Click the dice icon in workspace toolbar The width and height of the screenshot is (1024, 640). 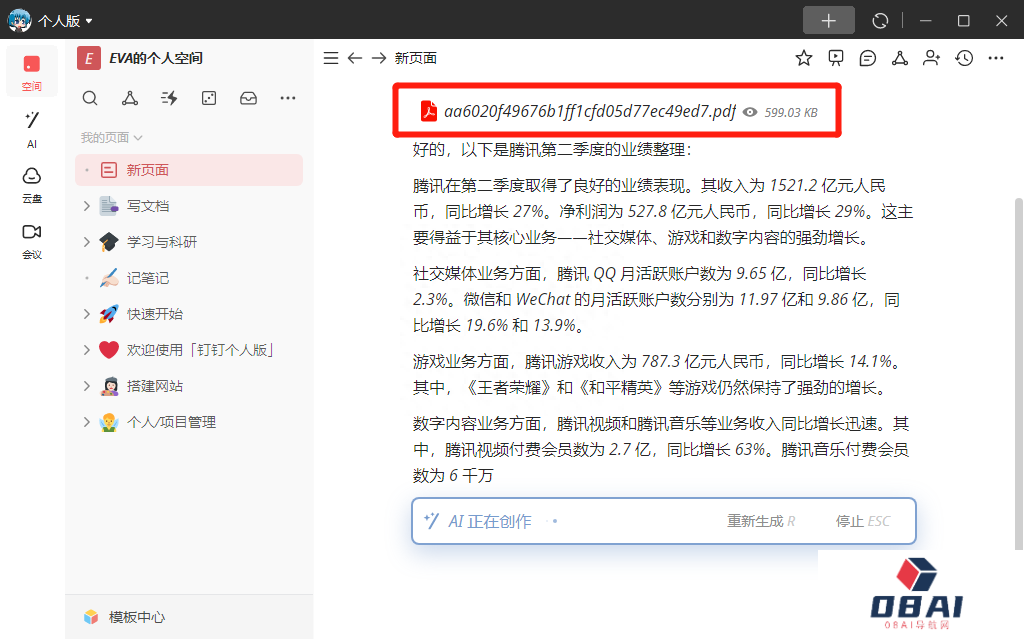point(209,99)
